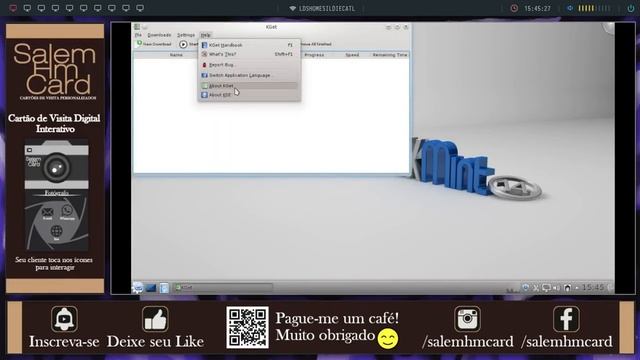Open the KDE application launcher in taskbar
640x360 pixels.
coord(138,287)
